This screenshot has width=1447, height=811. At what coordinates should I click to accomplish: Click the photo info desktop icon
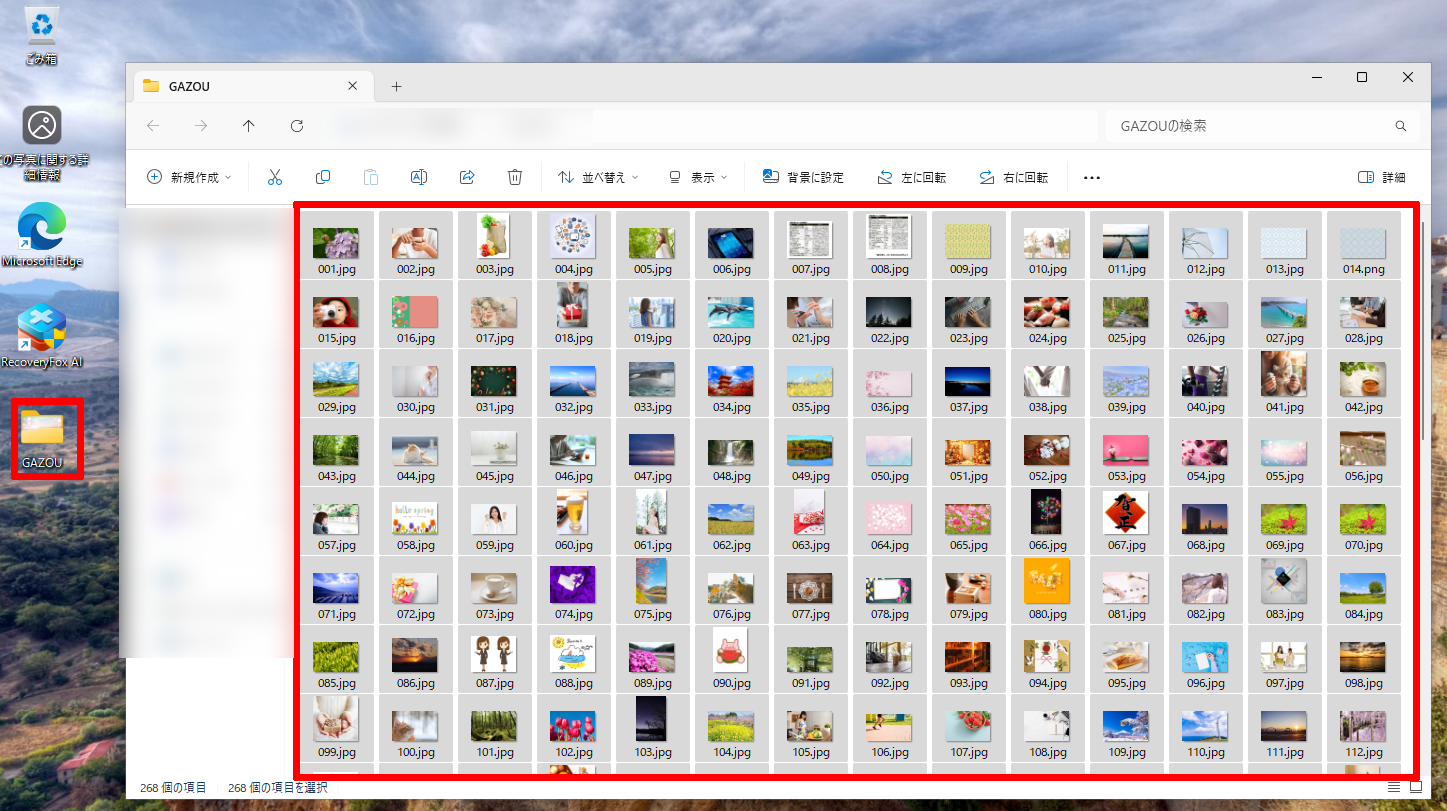(x=42, y=144)
